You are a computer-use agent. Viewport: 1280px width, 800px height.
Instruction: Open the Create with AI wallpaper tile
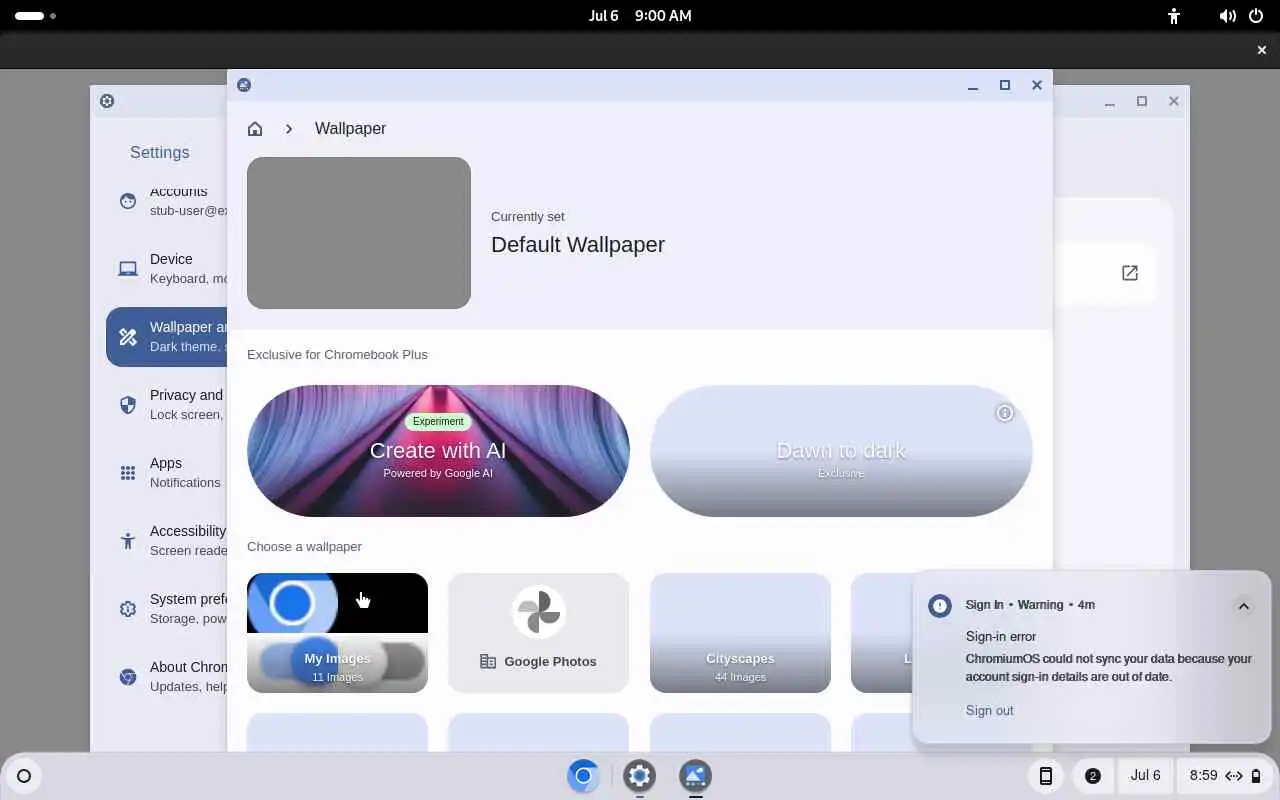point(438,451)
